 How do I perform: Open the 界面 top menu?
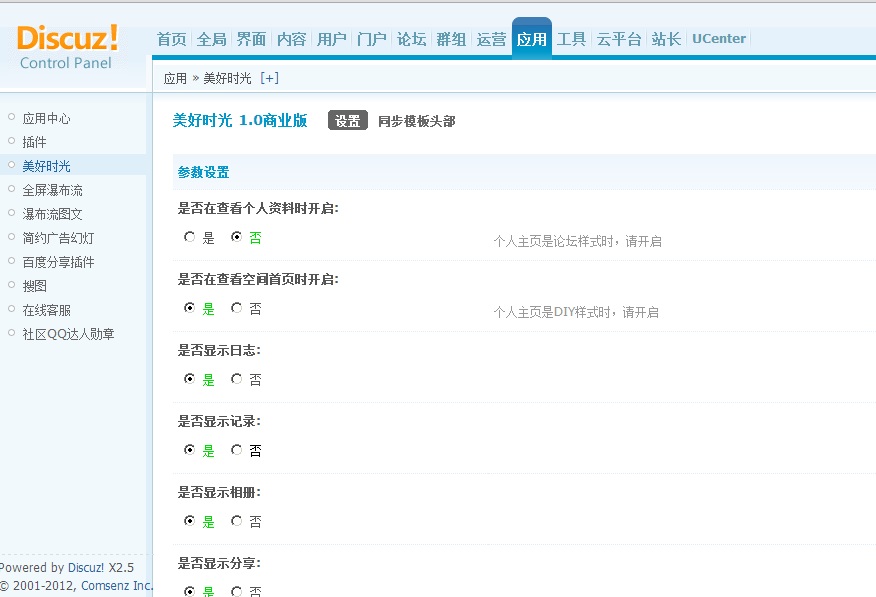coord(251,39)
